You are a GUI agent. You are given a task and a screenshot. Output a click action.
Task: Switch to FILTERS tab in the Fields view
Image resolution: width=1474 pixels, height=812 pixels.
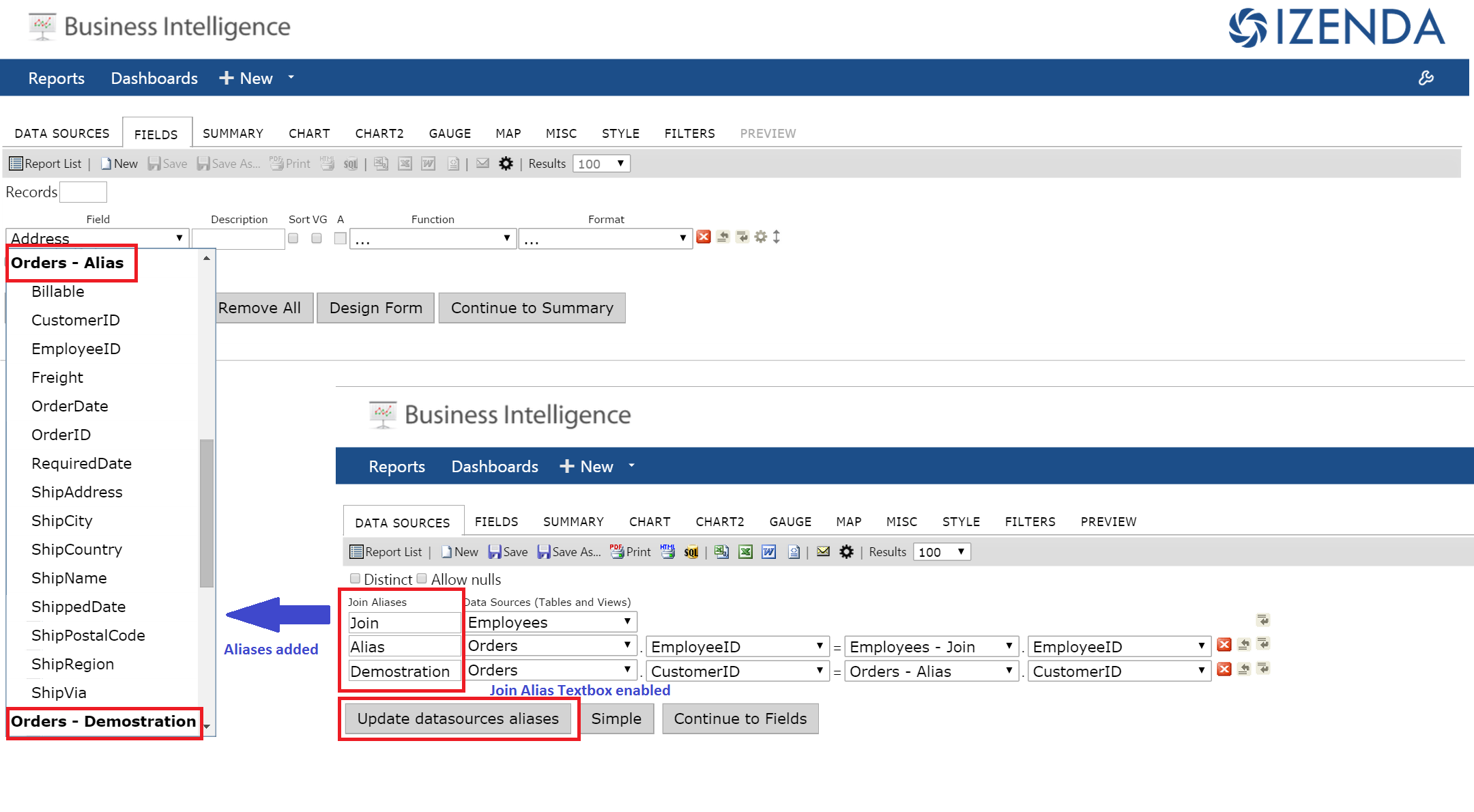pos(690,134)
